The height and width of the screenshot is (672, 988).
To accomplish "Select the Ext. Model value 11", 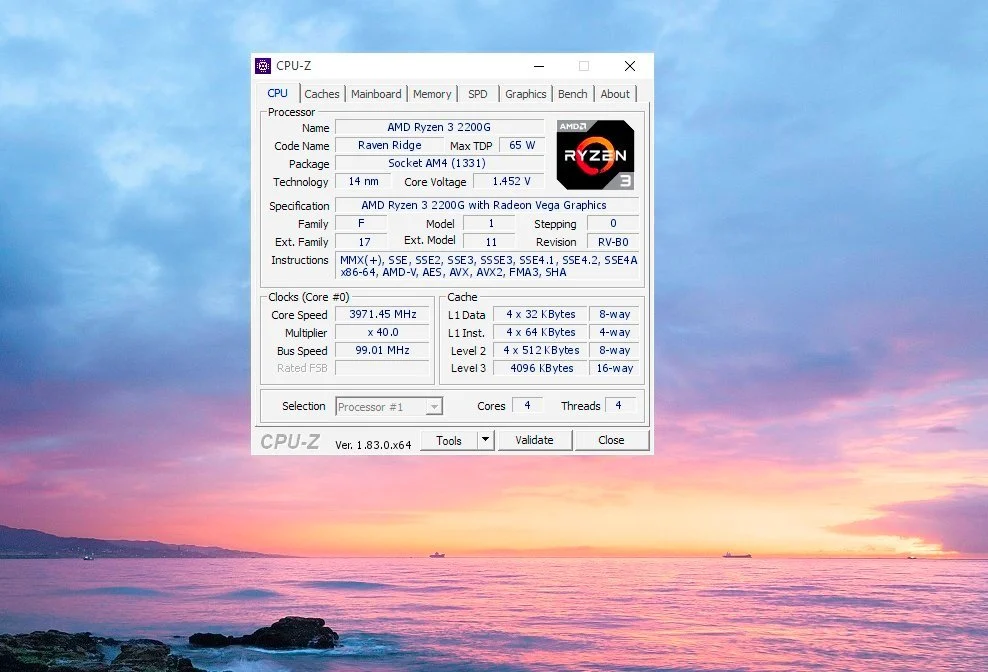I will (x=490, y=241).
